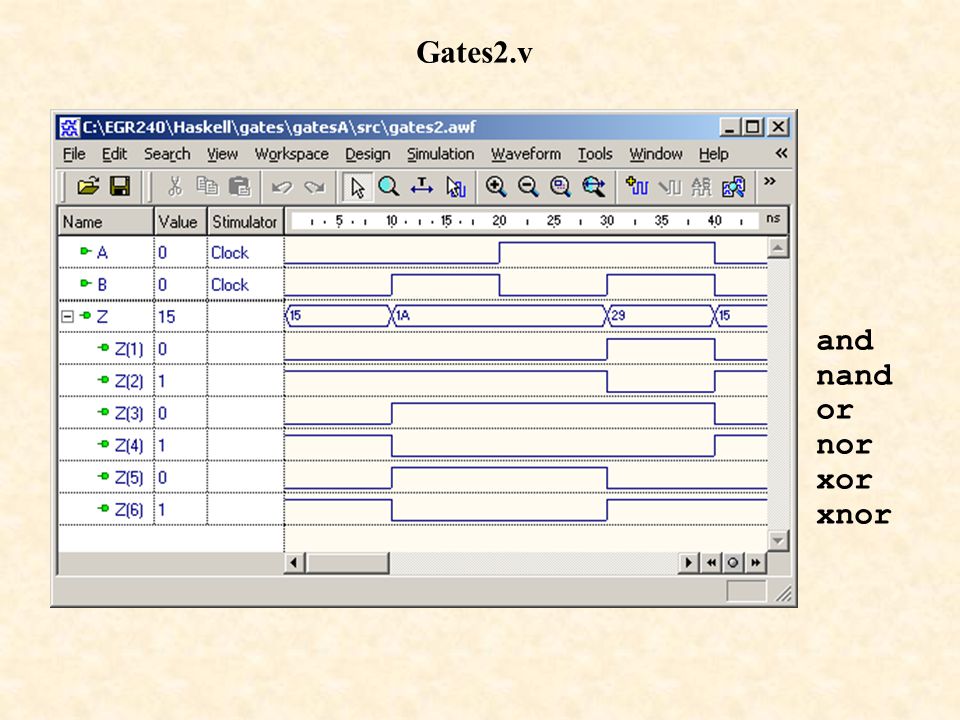Screen dimensions: 960x720
Task: Open the Search menu
Action: (x=167, y=154)
